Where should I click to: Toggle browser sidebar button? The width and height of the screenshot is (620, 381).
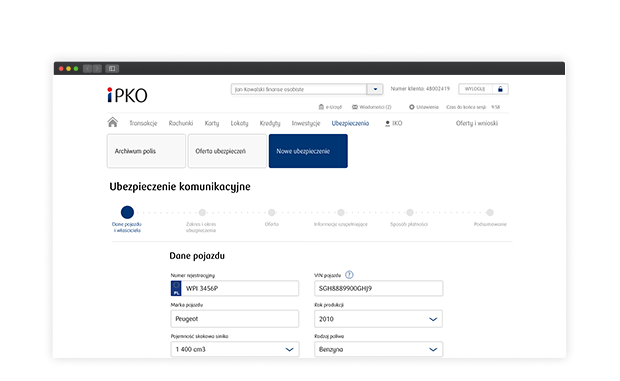(112, 69)
